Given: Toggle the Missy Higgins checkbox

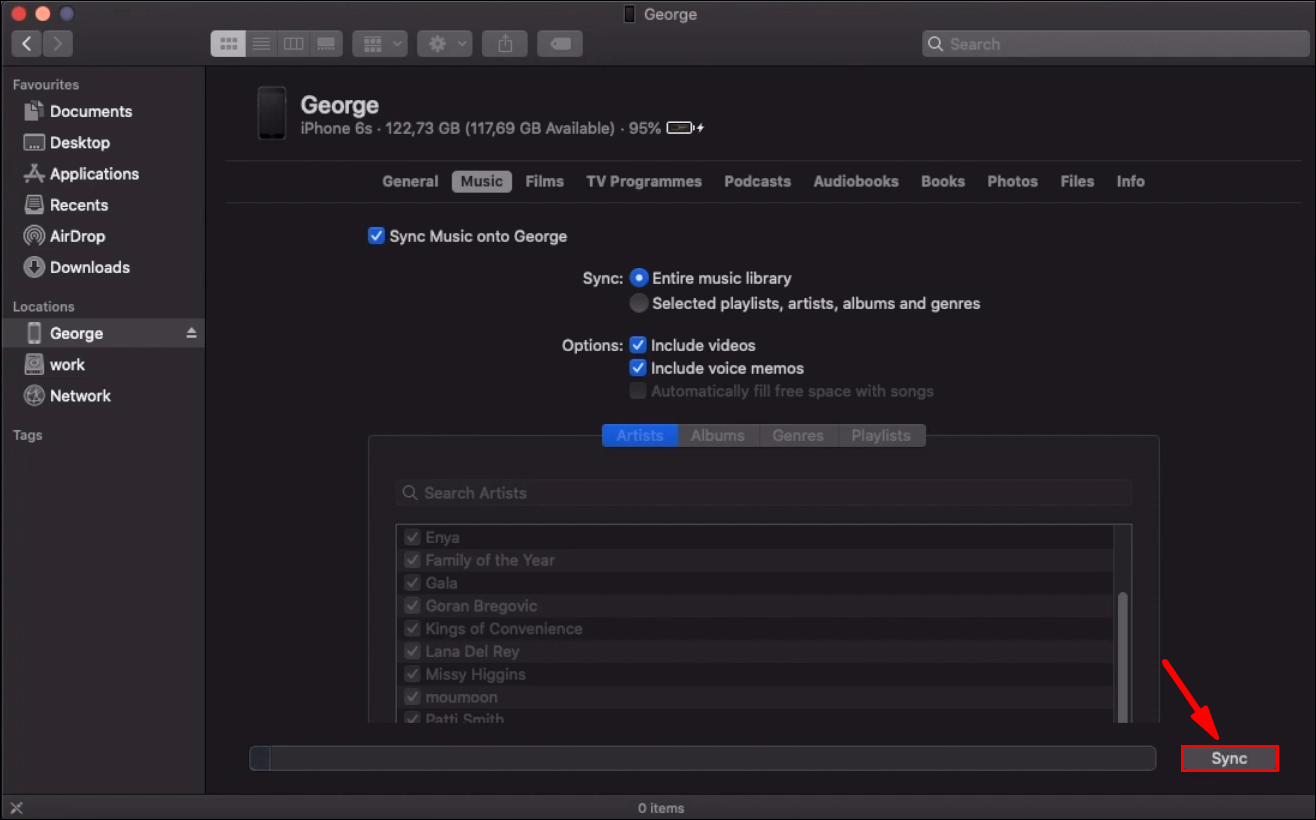Looking at the screenshot, I should [x=412, y=675].
